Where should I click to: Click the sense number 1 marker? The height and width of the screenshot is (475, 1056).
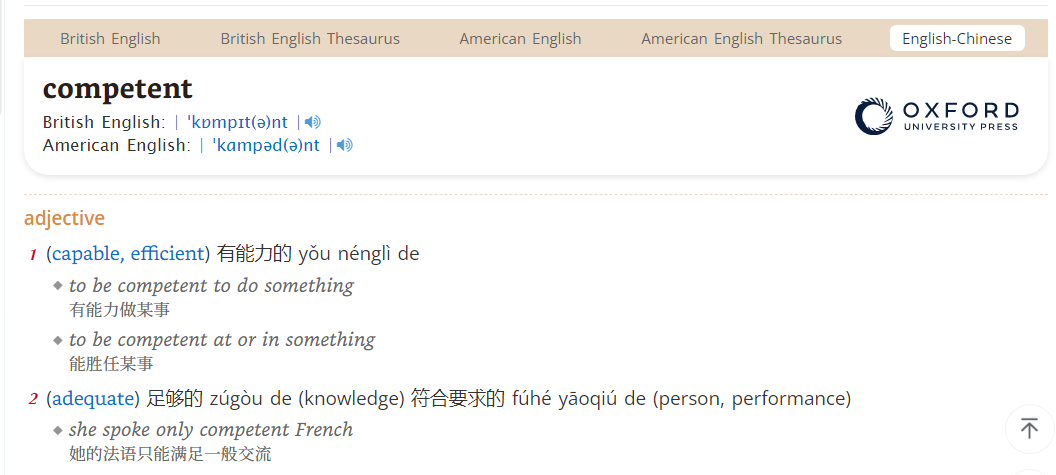(x=33, y=255)
